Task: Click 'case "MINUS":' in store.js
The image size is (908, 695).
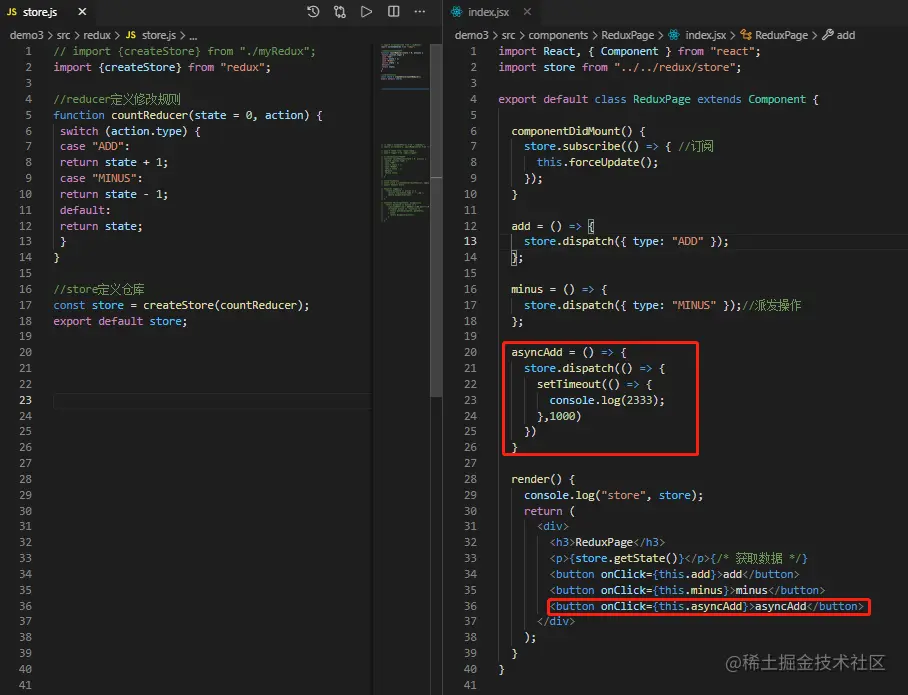Action: pyautogui.click(x=101, y=178)
